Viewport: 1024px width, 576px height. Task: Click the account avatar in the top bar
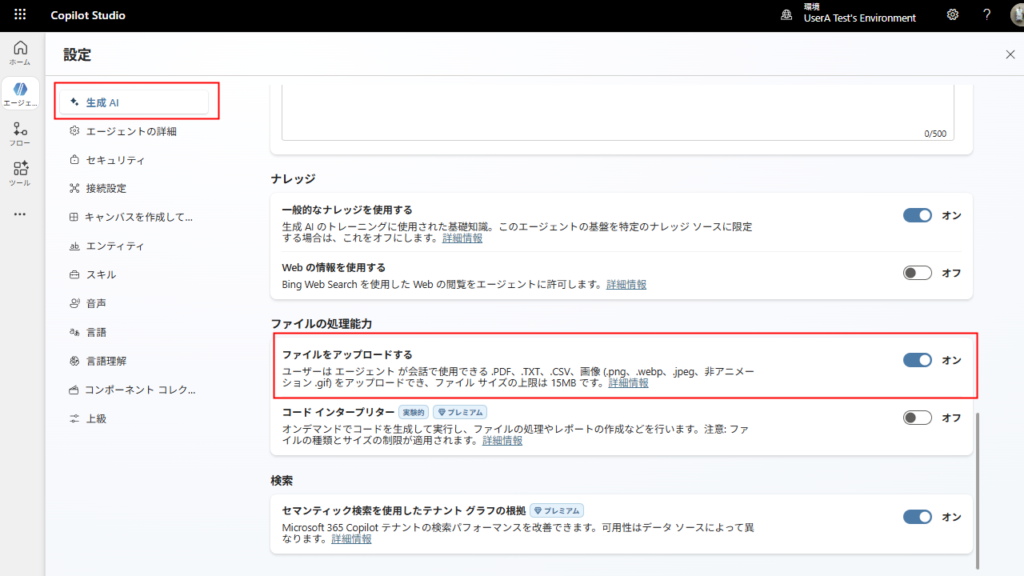pyautogui.click(x=1014, y=15)
